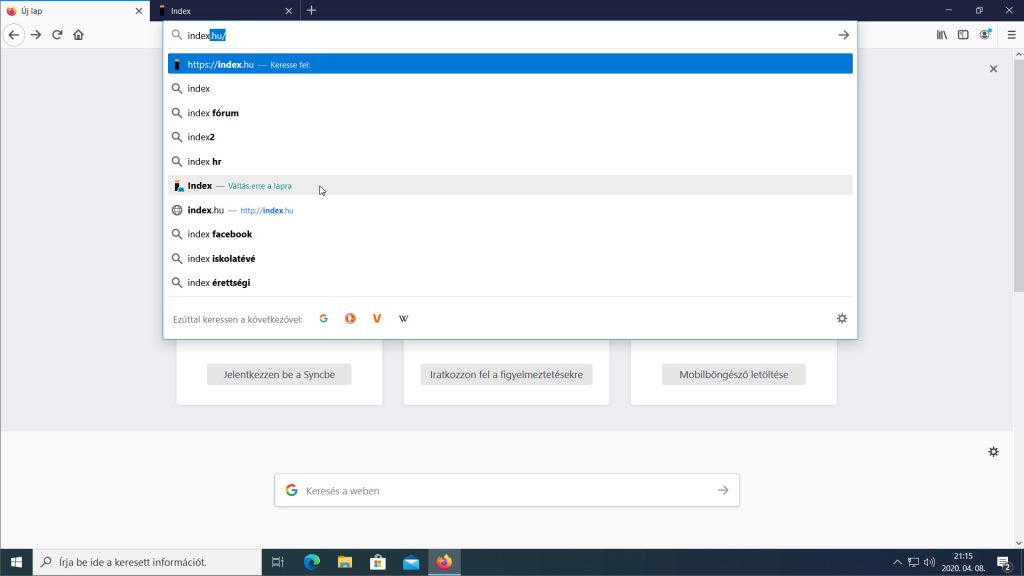Select the https://index.hu suggestion
Viewport: 1024px width, 576px height.
510,64
